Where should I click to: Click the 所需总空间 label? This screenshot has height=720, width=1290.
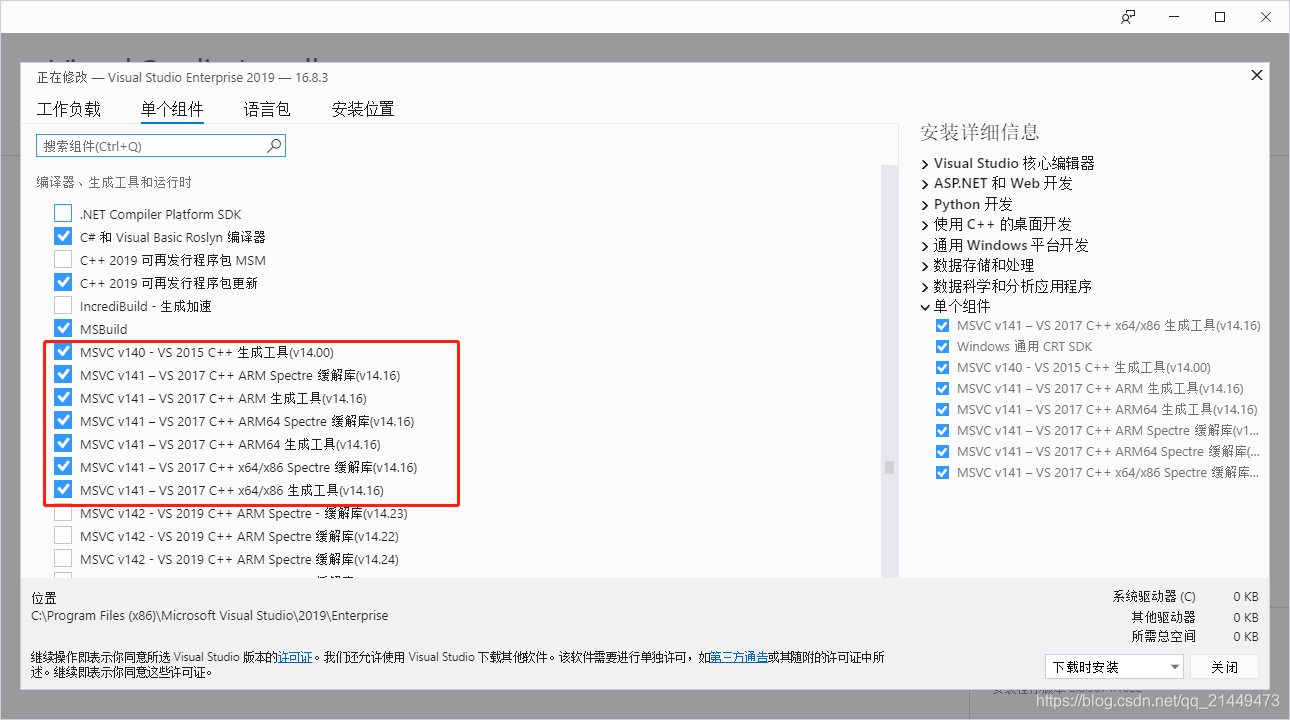tap(1164, 637)
